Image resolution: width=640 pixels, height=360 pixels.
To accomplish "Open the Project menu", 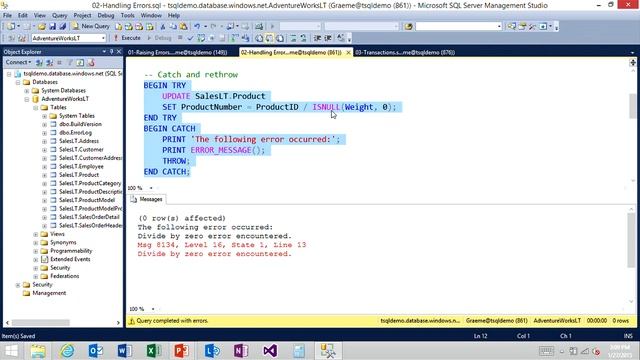I will click(82, 15).
